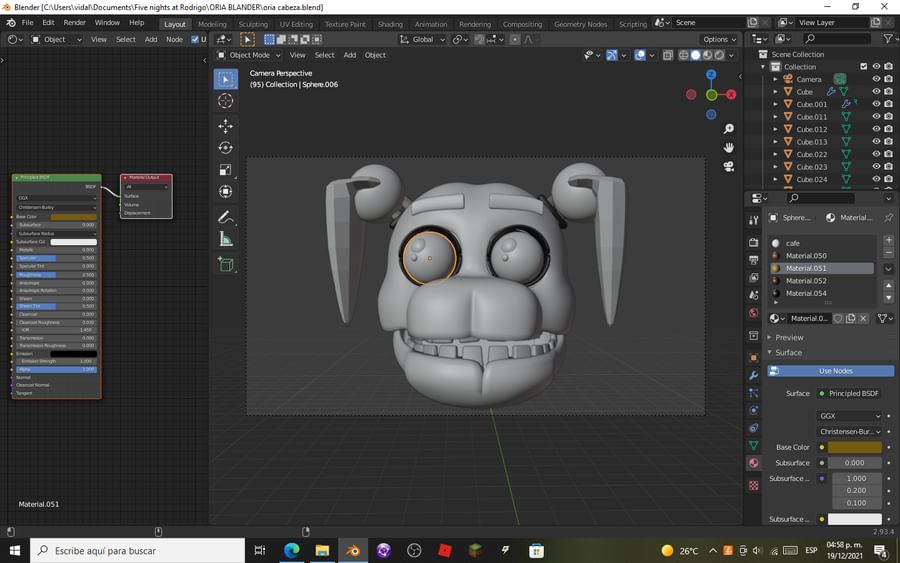Open the Render menu
Screen dimensions: 900x563
(x=75, y=23)
